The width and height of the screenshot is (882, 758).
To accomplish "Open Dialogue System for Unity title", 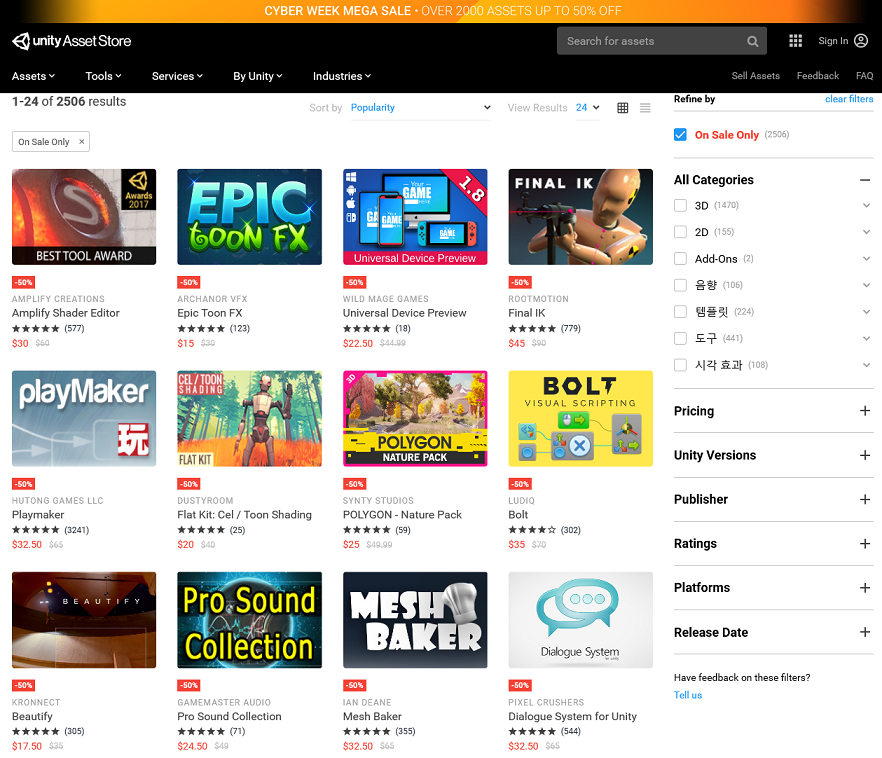I will point(573,716).
